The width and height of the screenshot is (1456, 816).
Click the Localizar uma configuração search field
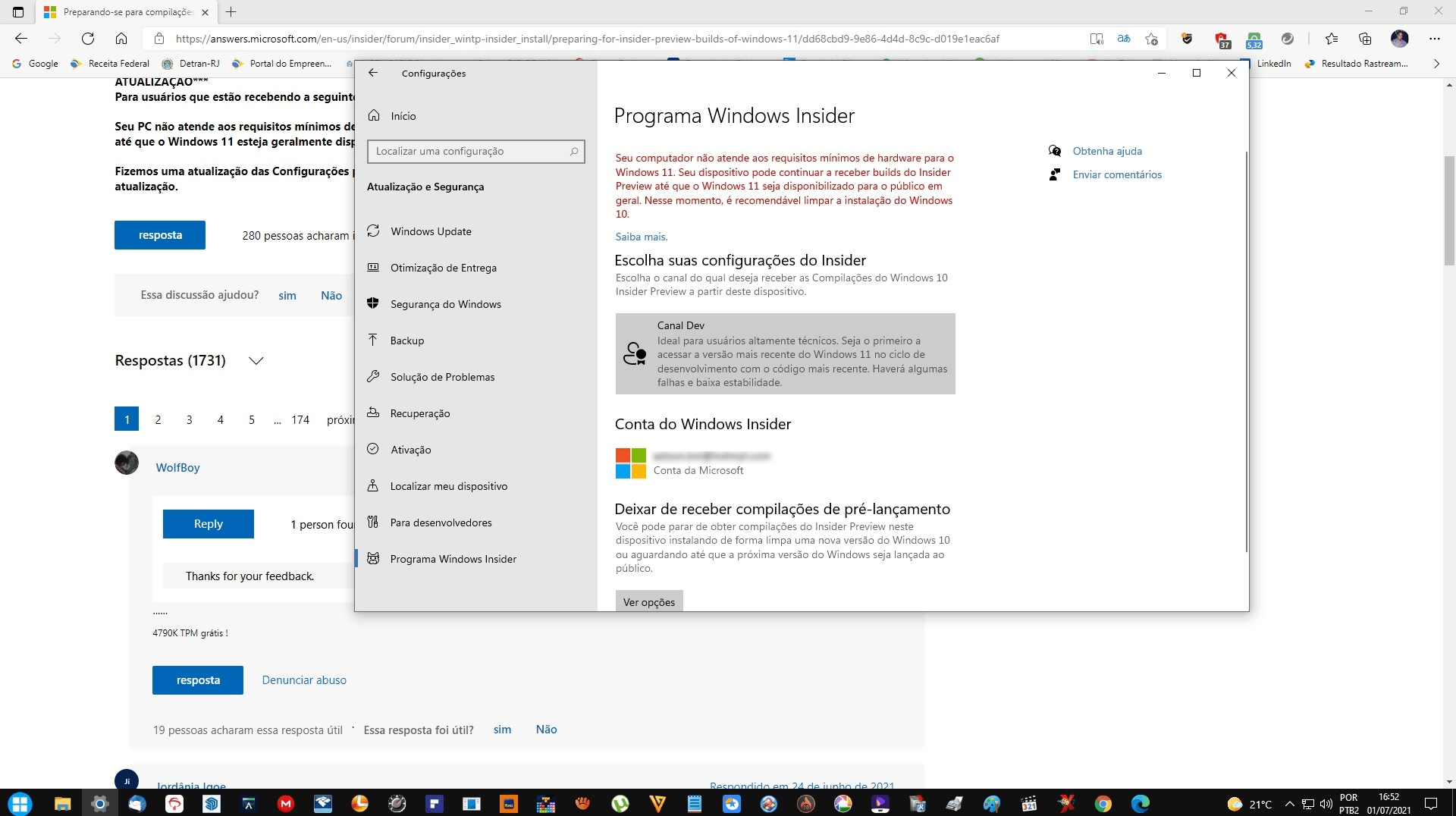coord(475,151)
